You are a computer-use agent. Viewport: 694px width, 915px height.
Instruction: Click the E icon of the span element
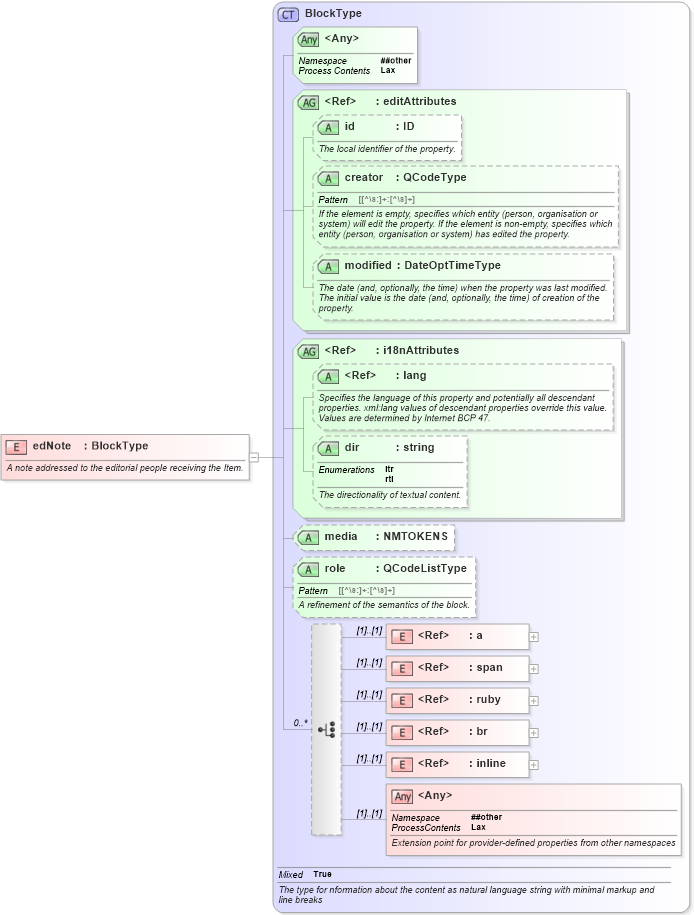click(402, 669)
